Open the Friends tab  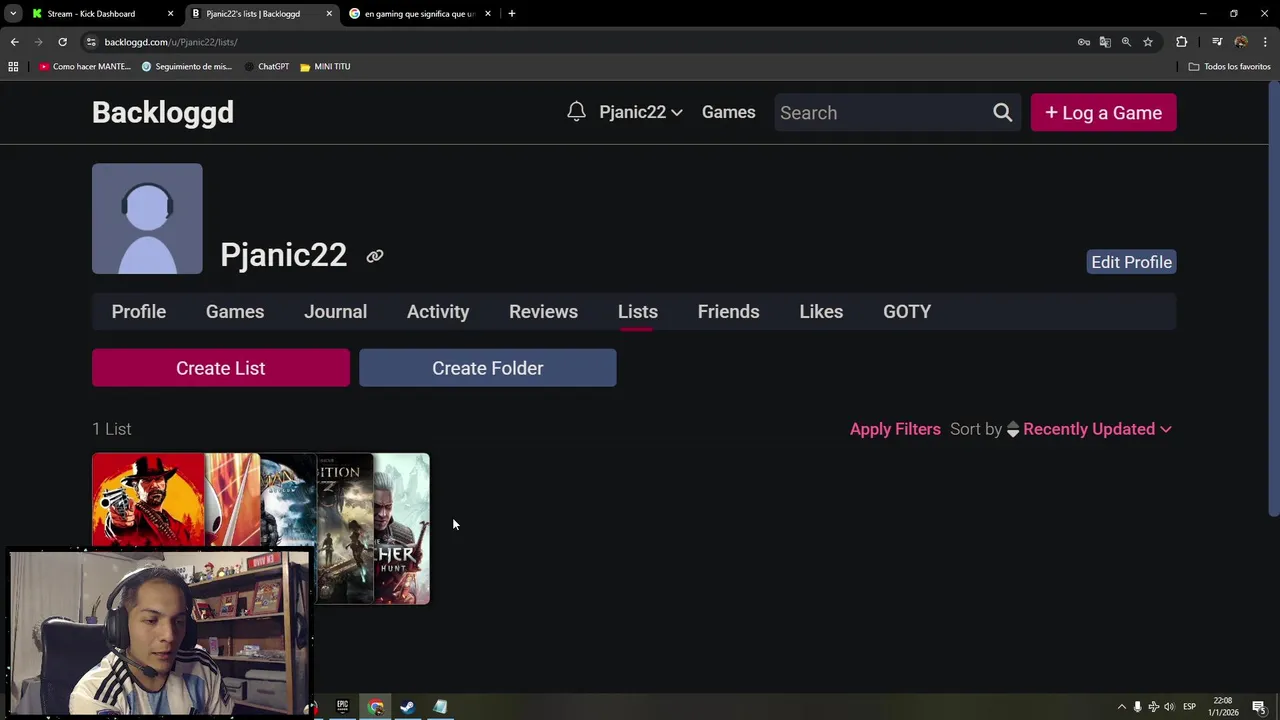tap(728, 311)
